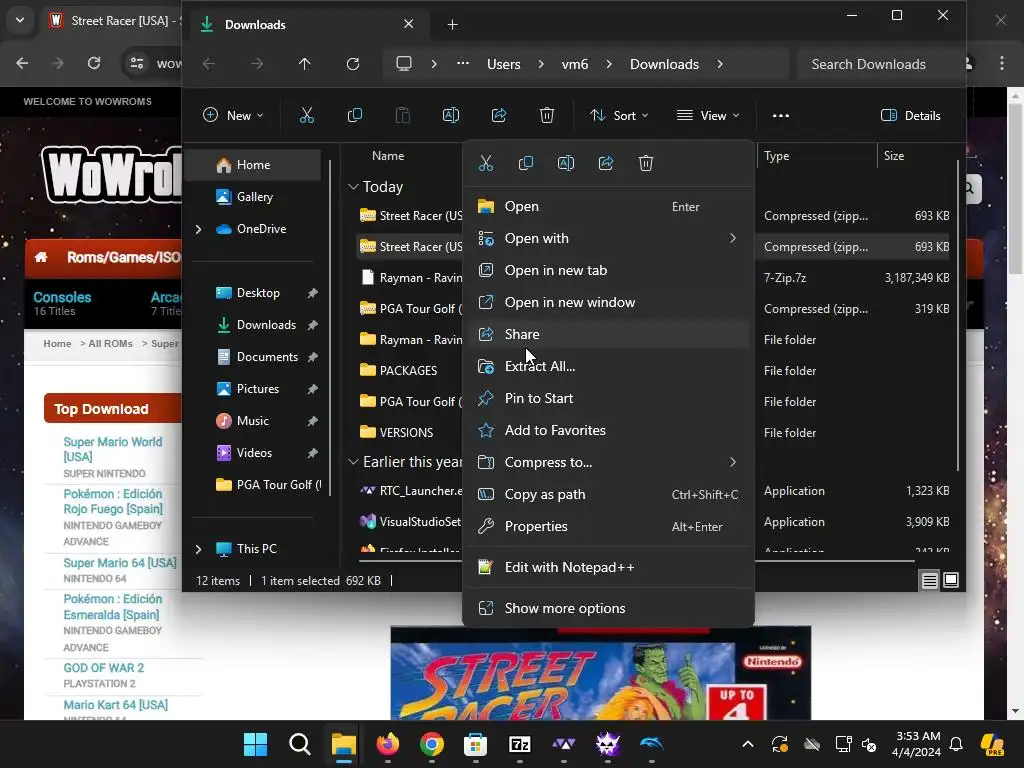Click the Share icon in Explorer toolbar
The image size is (1024, 768).
pyautogui.click(x=499, y=116)
